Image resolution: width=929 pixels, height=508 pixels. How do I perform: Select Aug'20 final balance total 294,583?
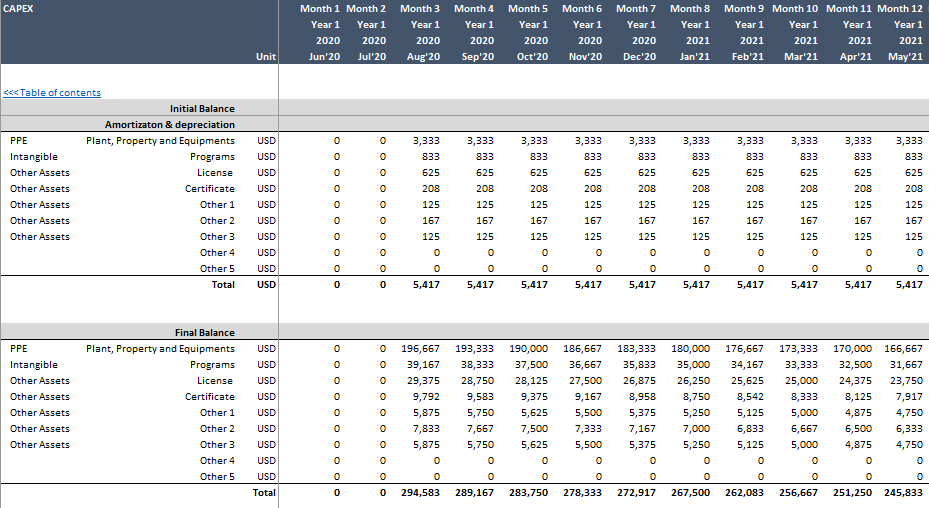[x=421, y=493]
